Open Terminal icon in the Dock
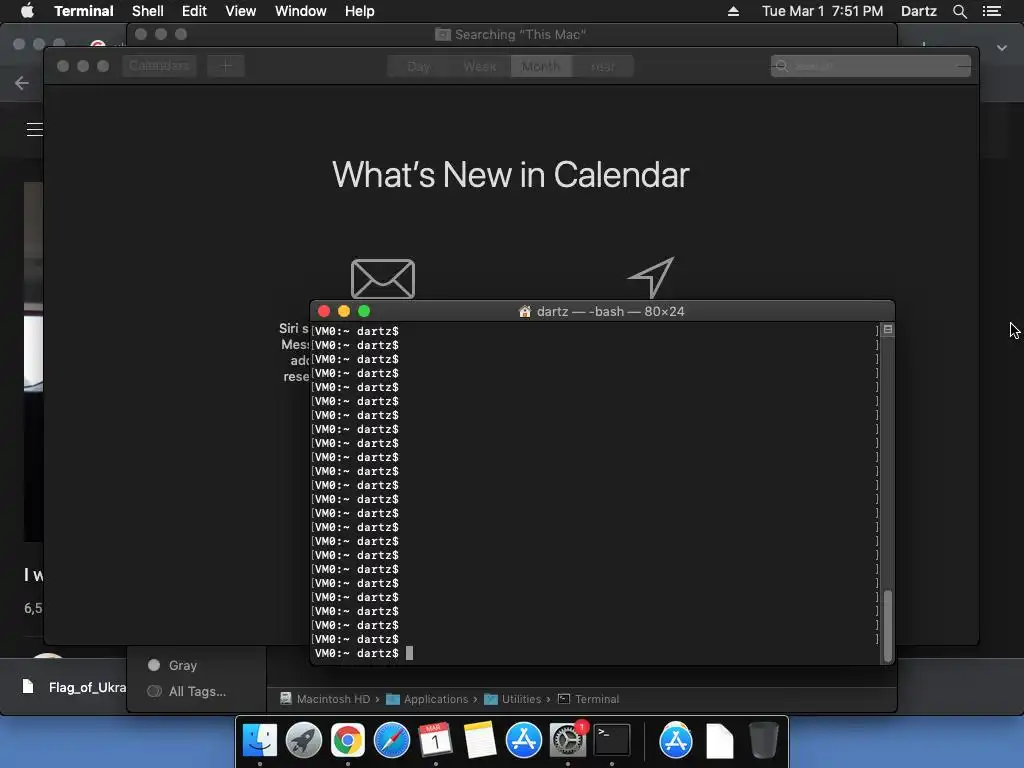The height and width of the screenshot is (768, 1024). (612, 741)
